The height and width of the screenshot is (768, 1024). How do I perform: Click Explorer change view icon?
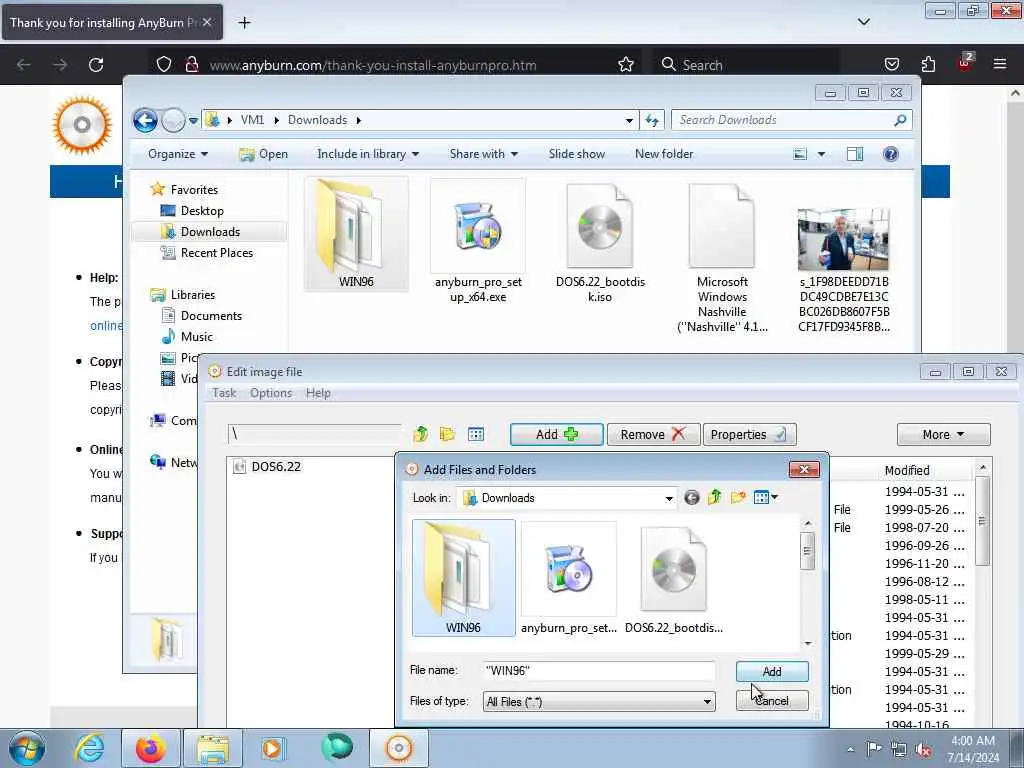[800, 154]
